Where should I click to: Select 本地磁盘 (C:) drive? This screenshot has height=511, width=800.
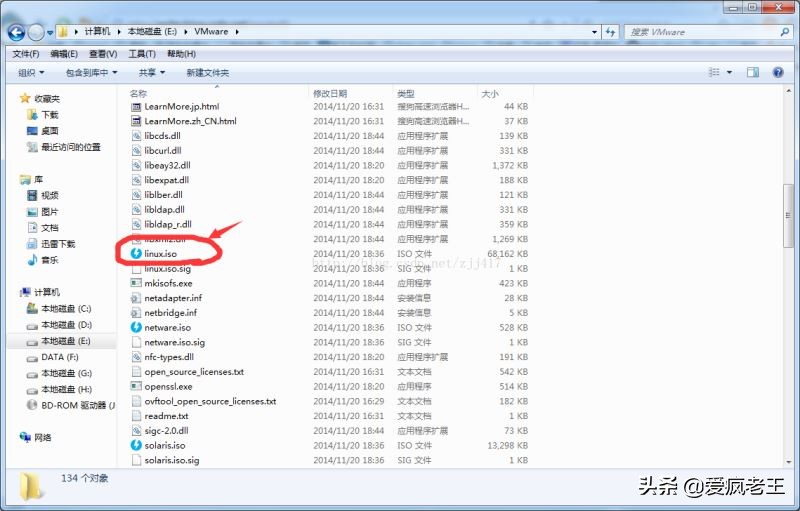coord(59,309)
